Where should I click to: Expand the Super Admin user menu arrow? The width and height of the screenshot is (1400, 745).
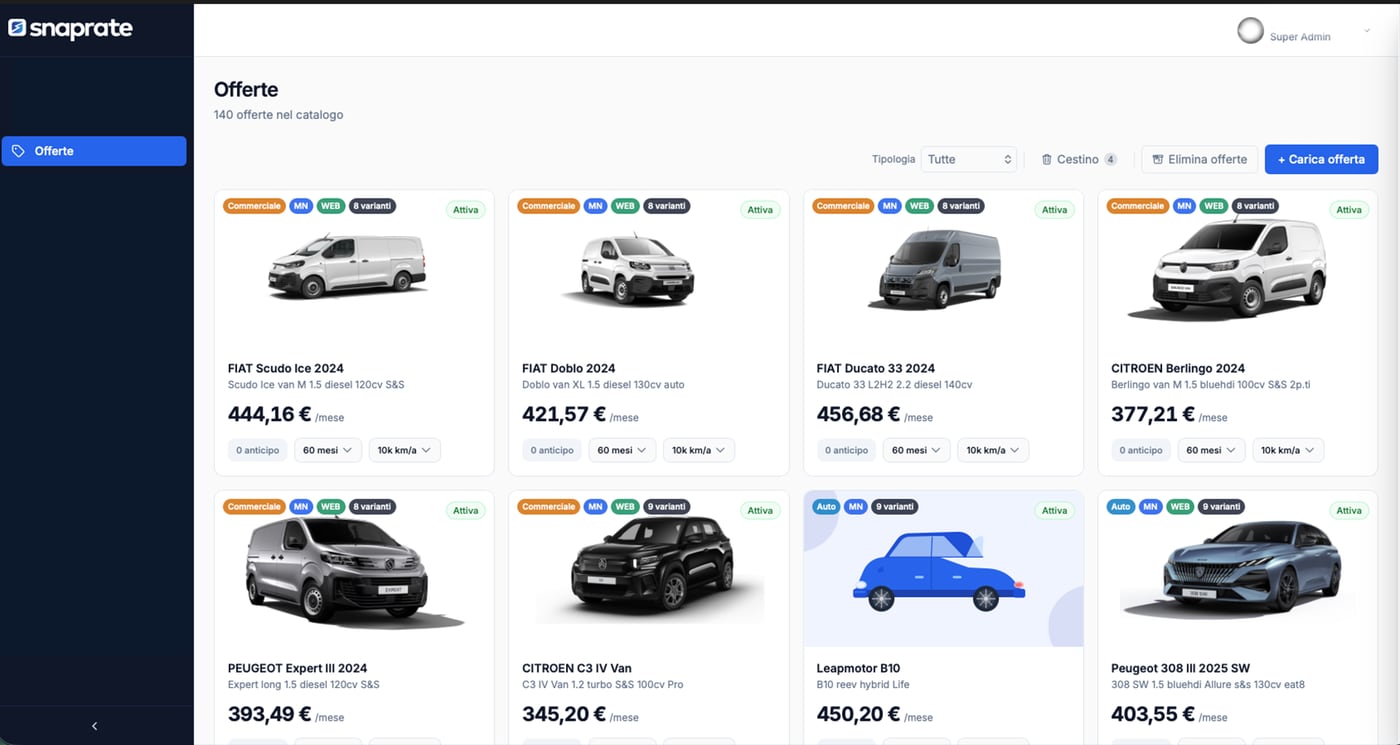(x=1367, y=32)
